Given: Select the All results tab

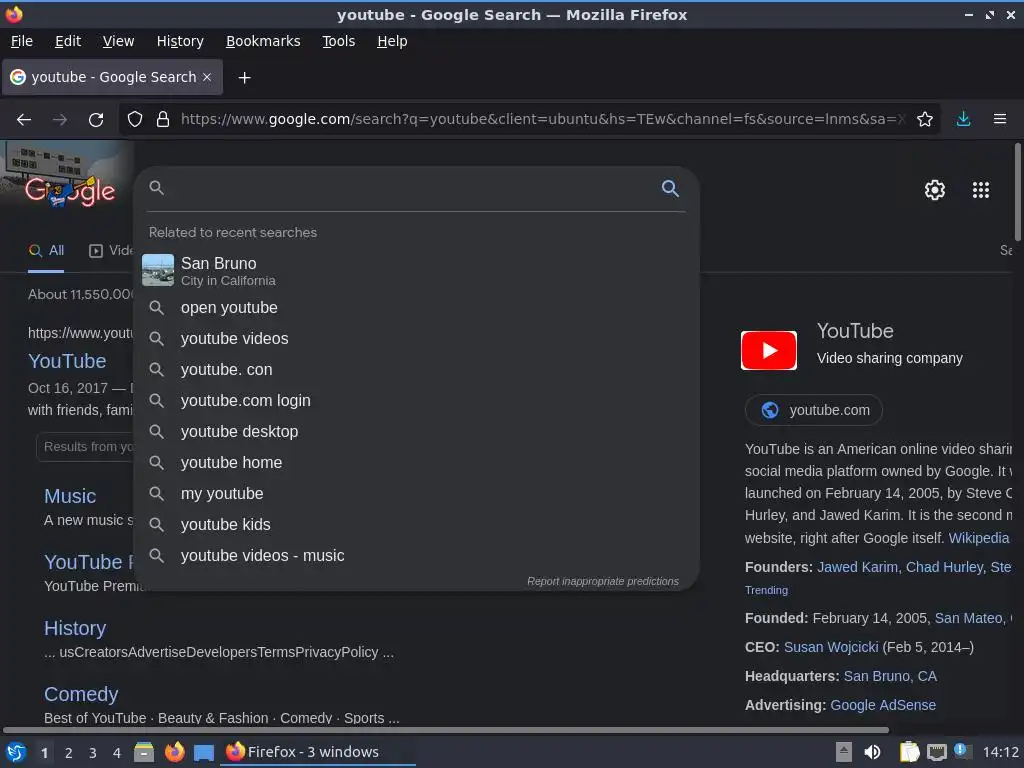Looking at the screenshot, I should pyautogui.click(x=46, y=251).
